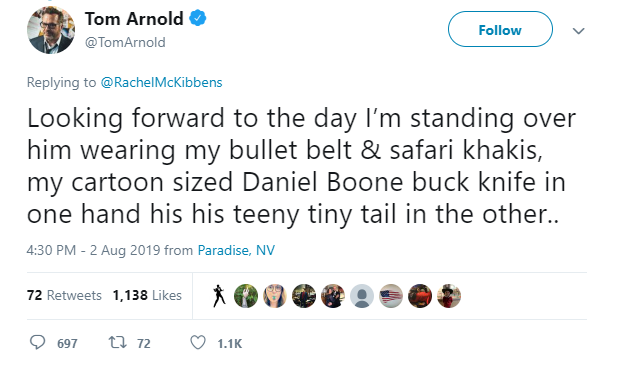Click the dancing figure liker avatar

[x=218, y=296]
